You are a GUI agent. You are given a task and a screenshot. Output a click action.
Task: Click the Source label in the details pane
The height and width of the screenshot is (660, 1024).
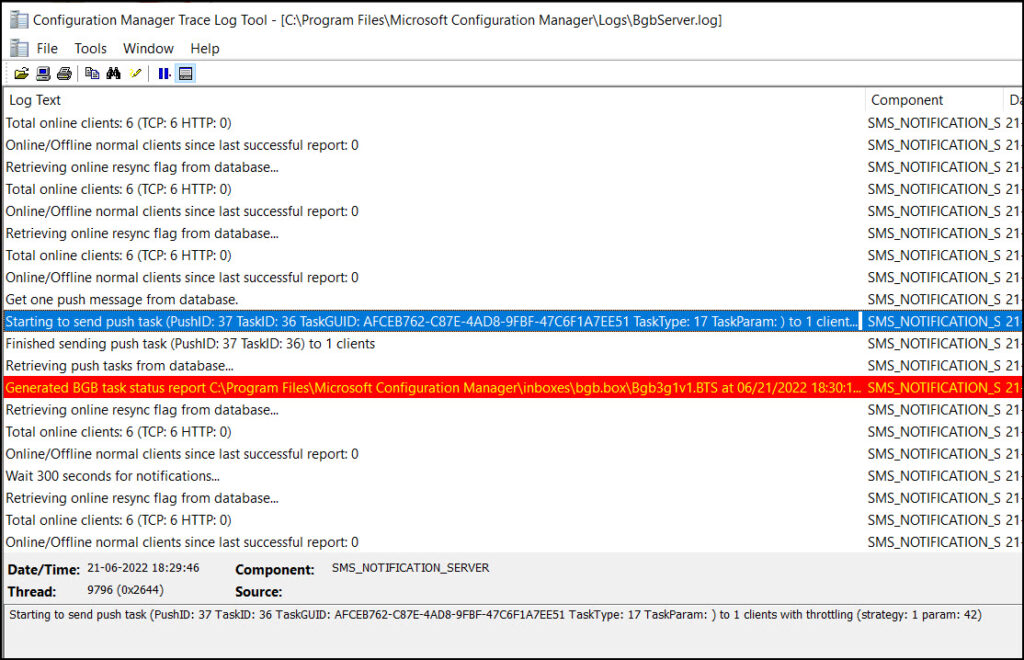[x=259, y=591]
